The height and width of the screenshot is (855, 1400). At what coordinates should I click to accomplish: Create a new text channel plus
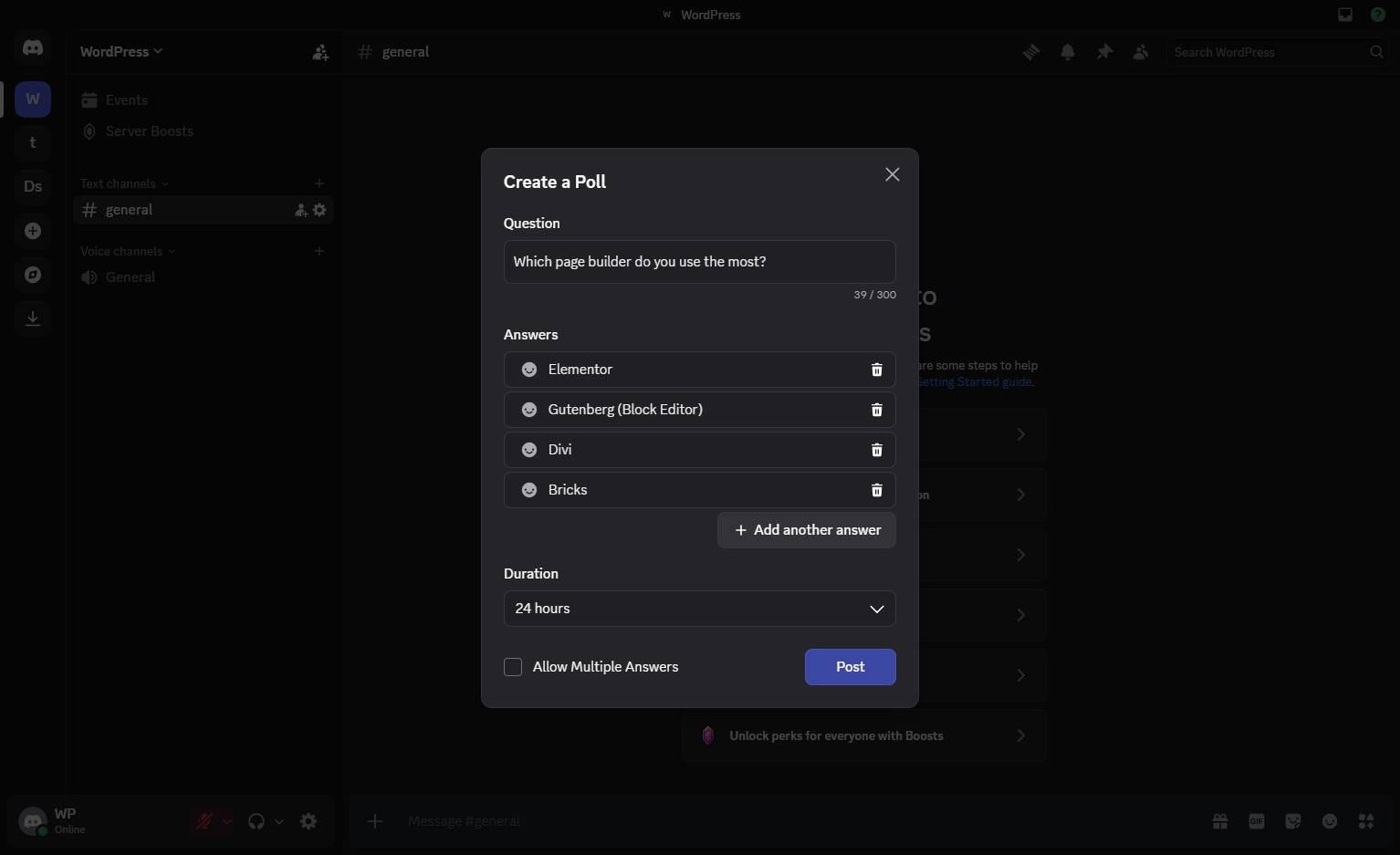pos(319,183)
